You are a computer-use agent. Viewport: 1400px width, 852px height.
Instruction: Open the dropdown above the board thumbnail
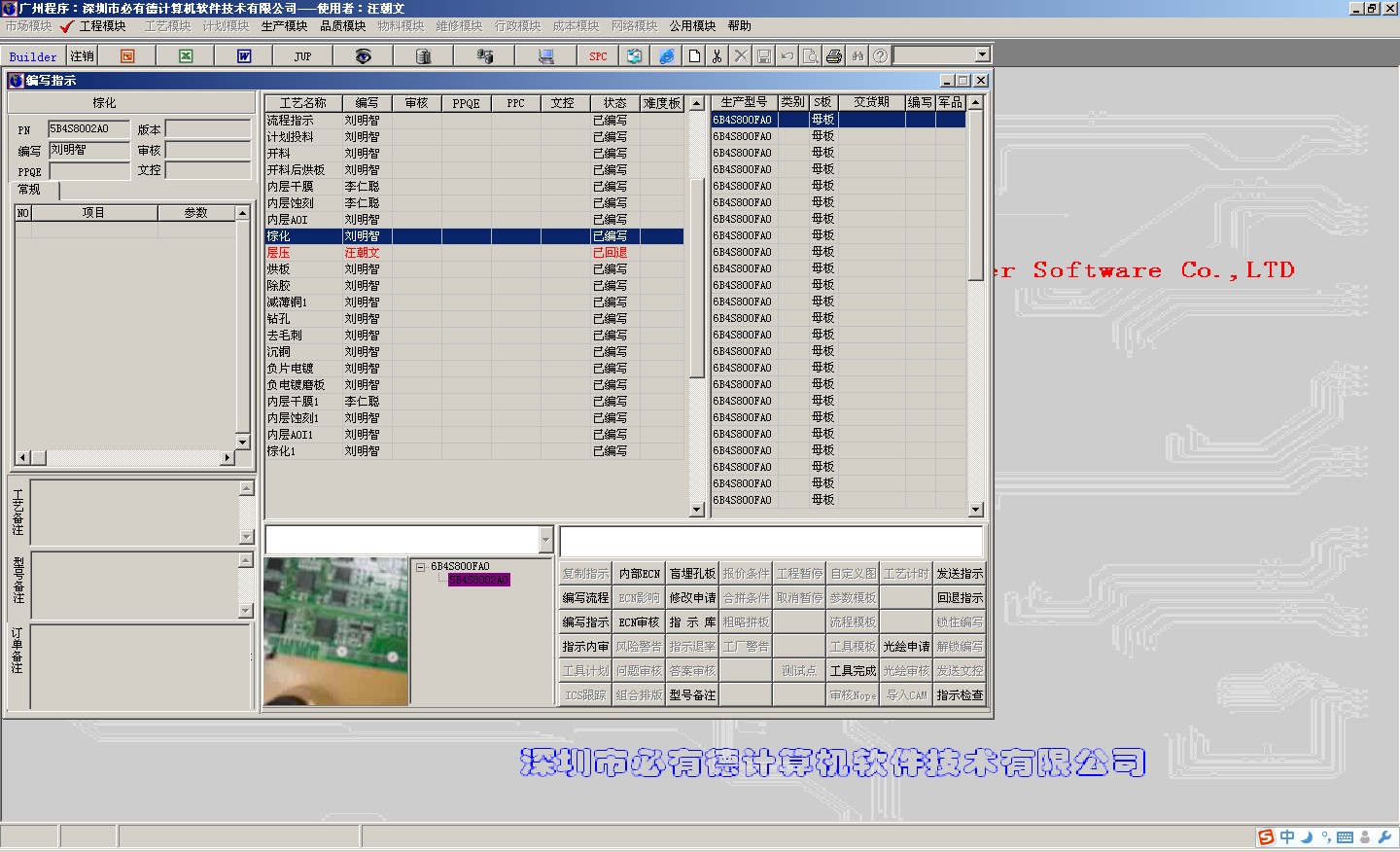click(x=545, y=540)
